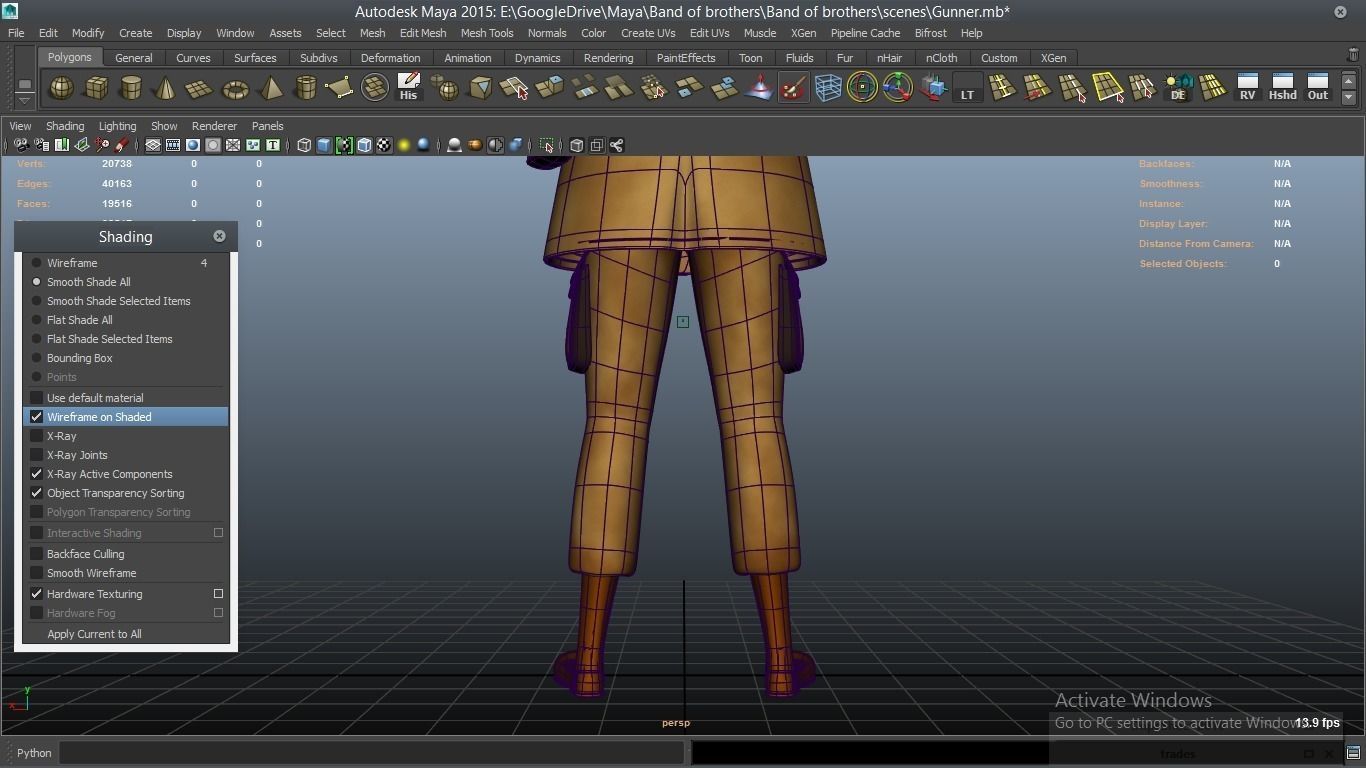Enable the X-Ray checkbox
The image size is (1366, 768).
(37, 436)
